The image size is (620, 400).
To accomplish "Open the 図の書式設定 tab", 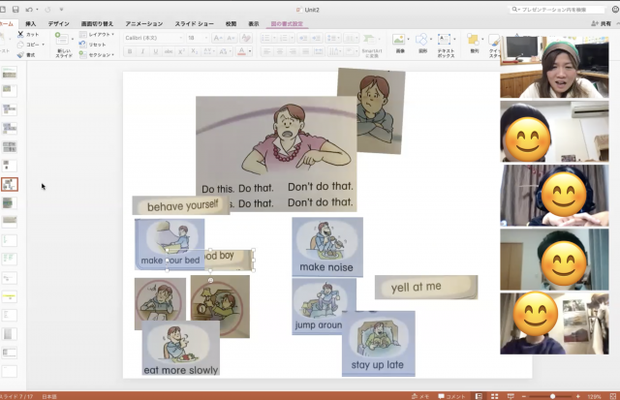I will click(287, 24).
